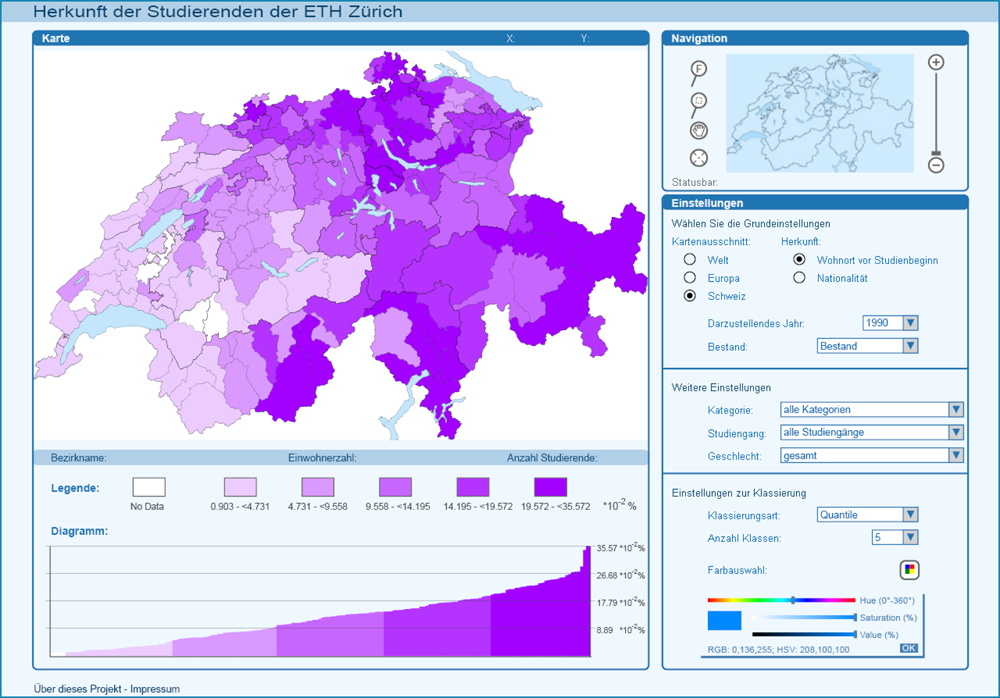Click the Einstellungen panel header
This screenshot has width=1000, height=698.
tap(815, 203)
